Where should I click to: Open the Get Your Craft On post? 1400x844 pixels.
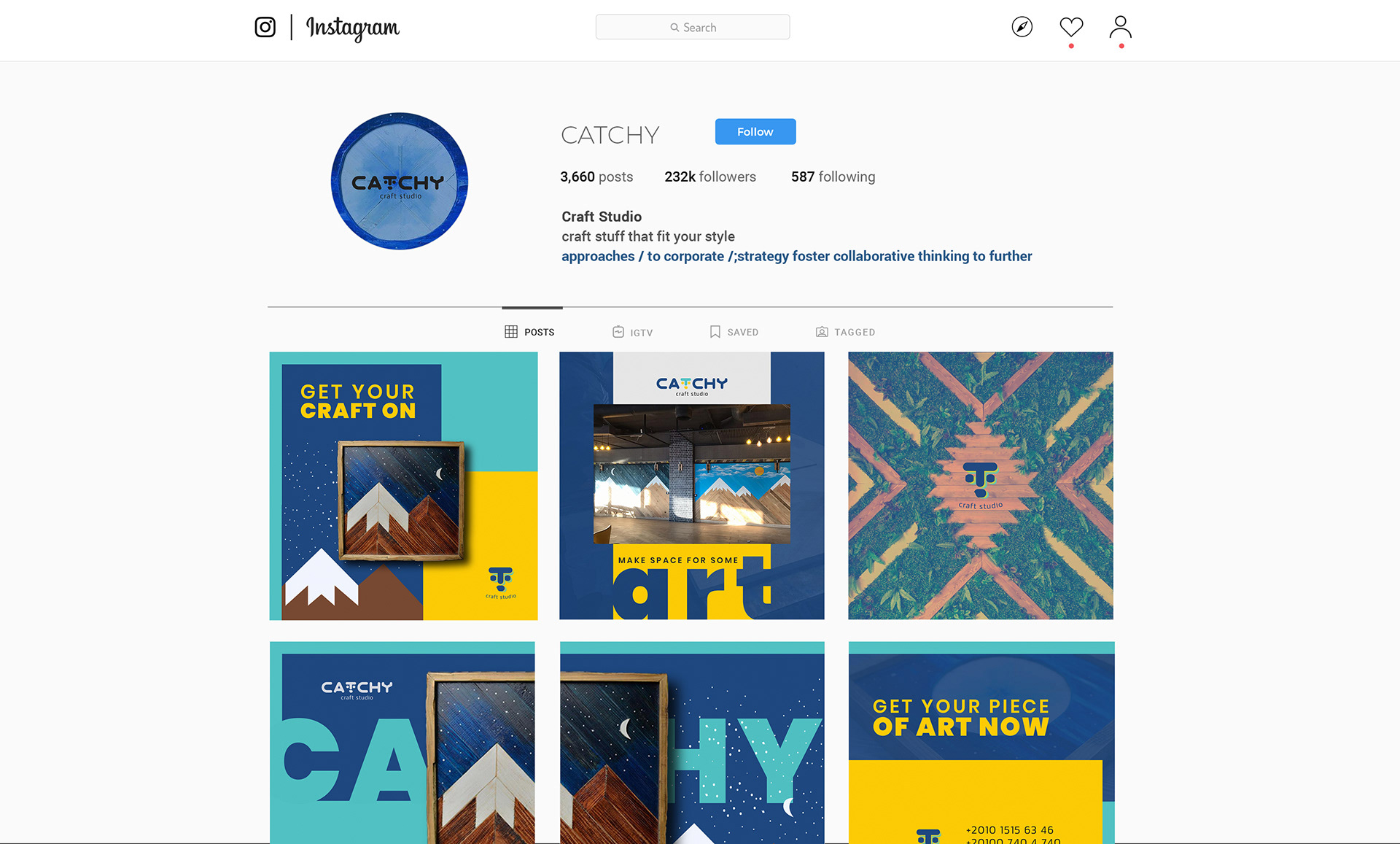pyautogui.click(x=403, y=486)
